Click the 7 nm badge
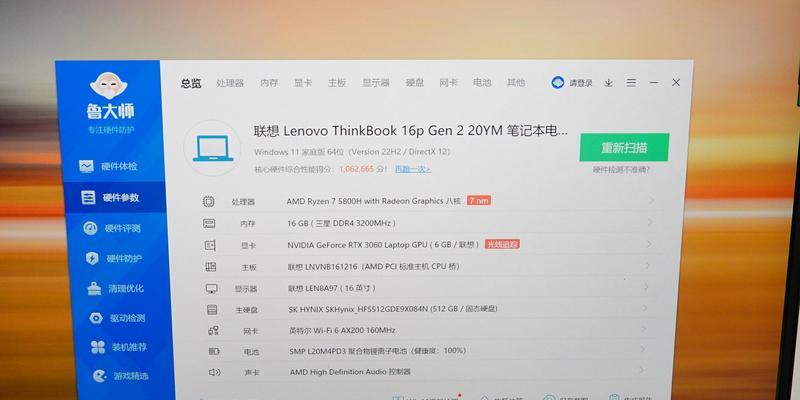This screenshot has width=800, height=400. (479, 201)
